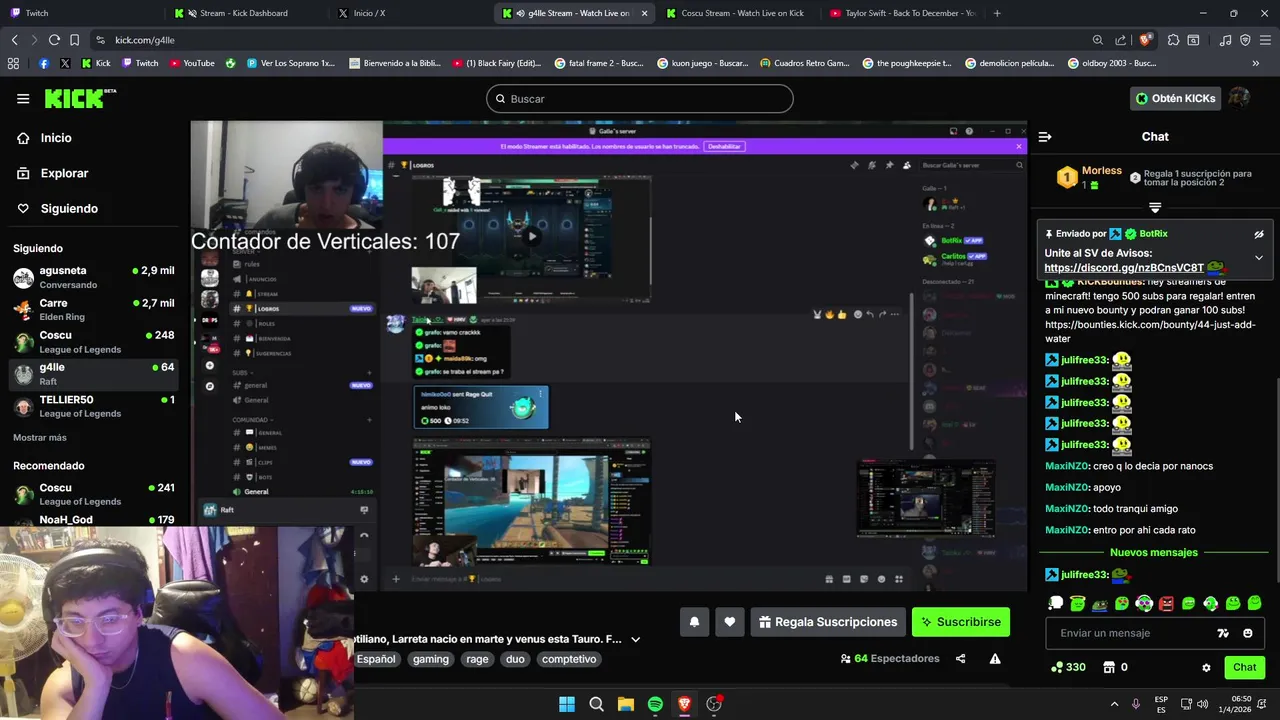1280x720 pixels.
Task: Report the stream warning icon
Action: pyautogui.click(x=995, y=659)
